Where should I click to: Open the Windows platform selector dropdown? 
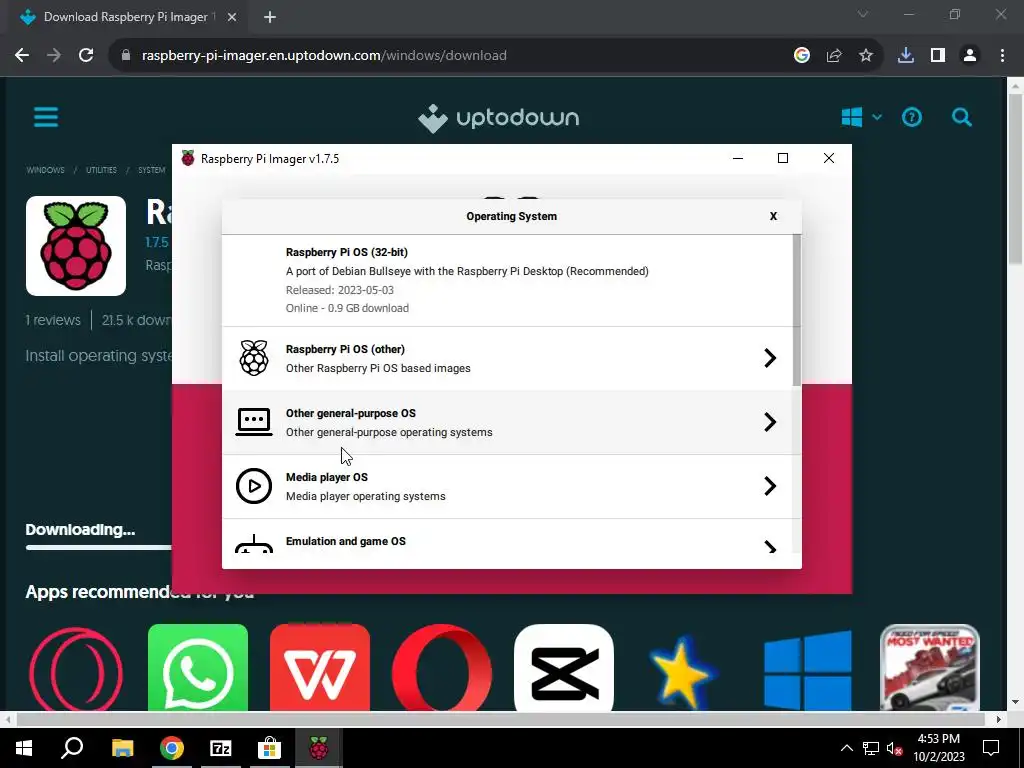[x=861, y=118]
